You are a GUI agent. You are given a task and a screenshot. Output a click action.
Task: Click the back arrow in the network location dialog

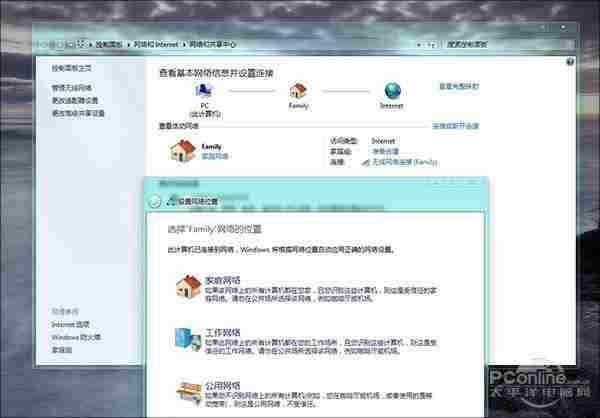tap(155, 201)
